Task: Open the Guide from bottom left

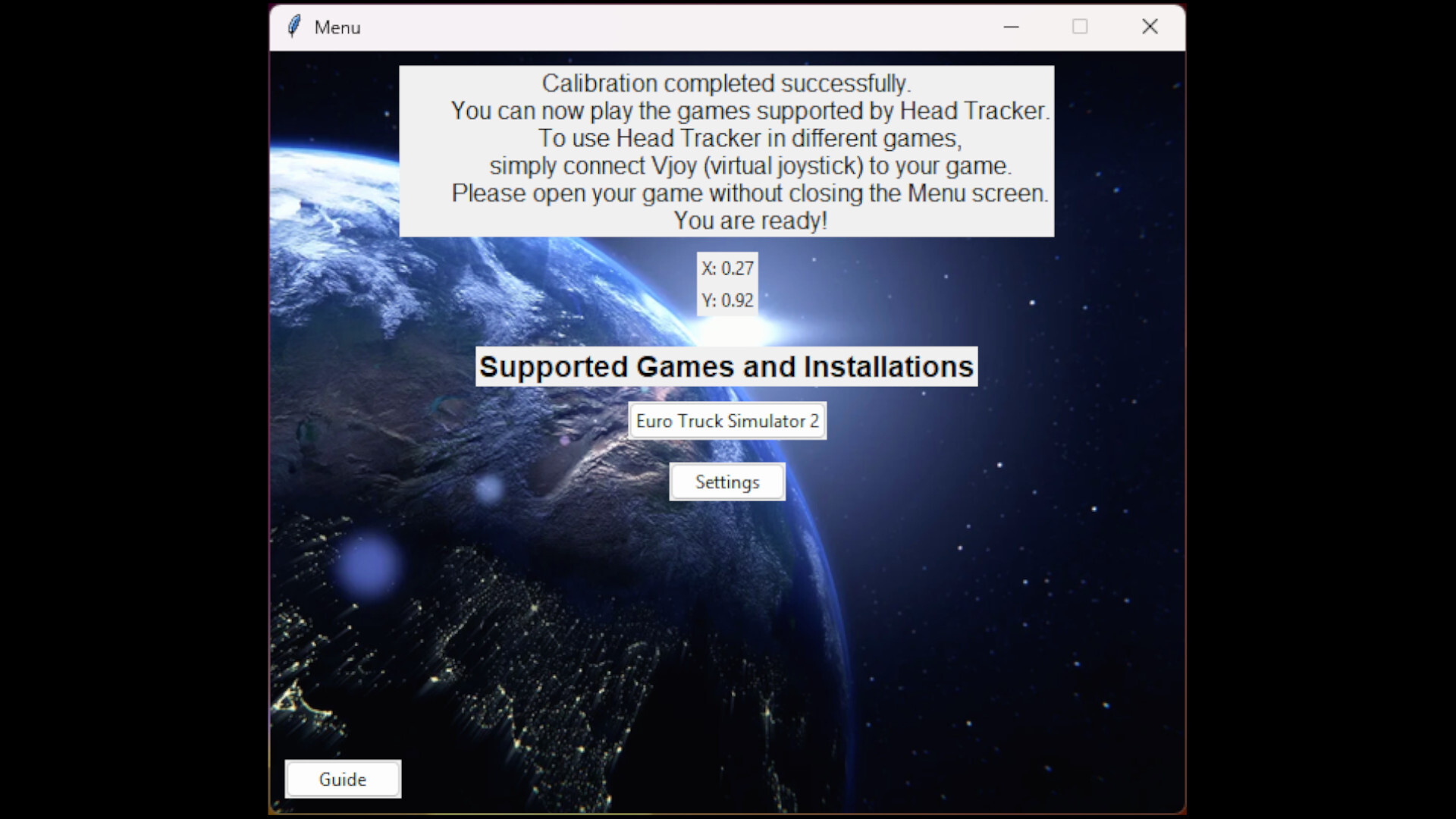Action: click(x=343, y=779)
